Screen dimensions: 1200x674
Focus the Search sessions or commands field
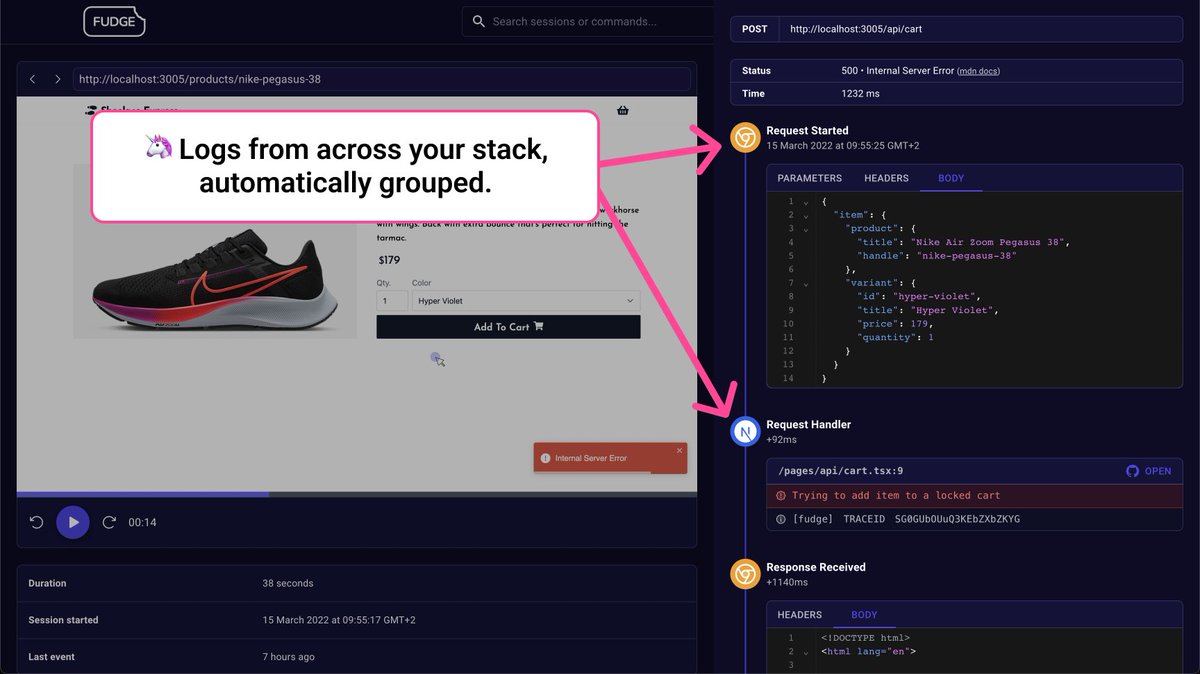(588, 21)
